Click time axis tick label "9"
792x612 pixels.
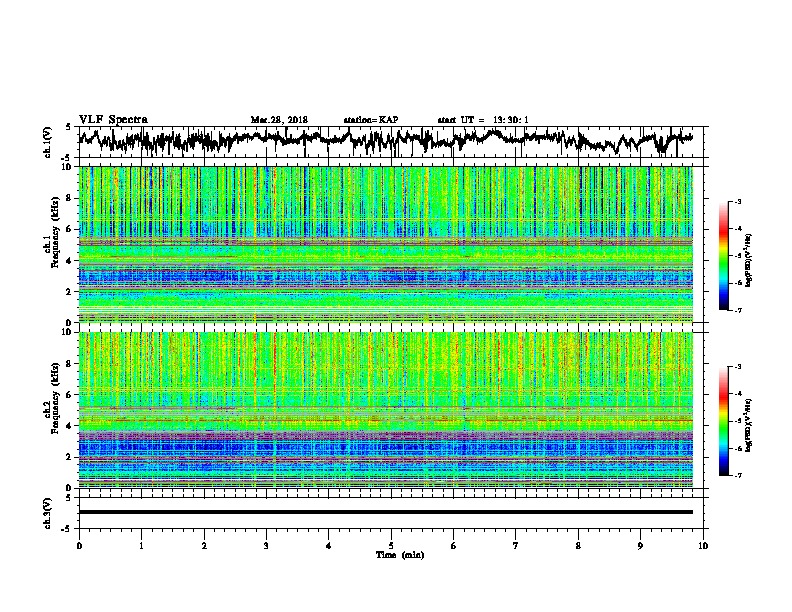640,545
